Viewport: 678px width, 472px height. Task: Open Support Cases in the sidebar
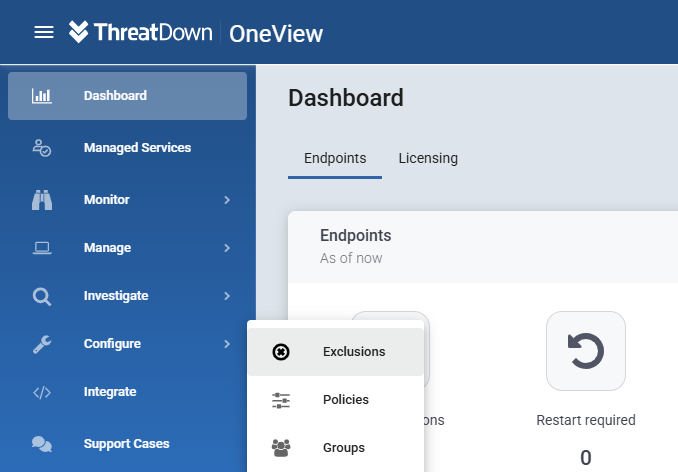(128, 444)
